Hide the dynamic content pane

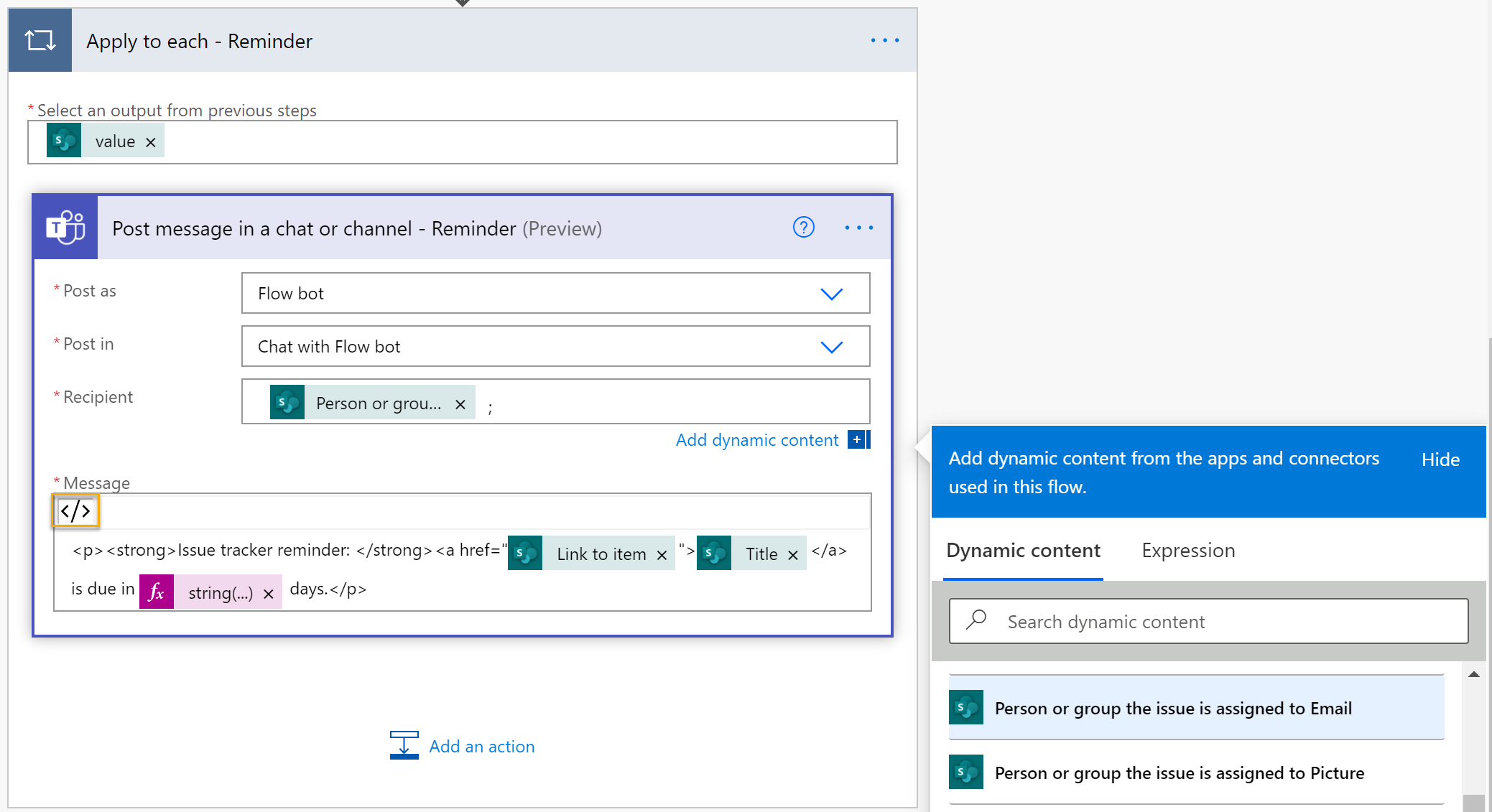[x=1440, y=459]
